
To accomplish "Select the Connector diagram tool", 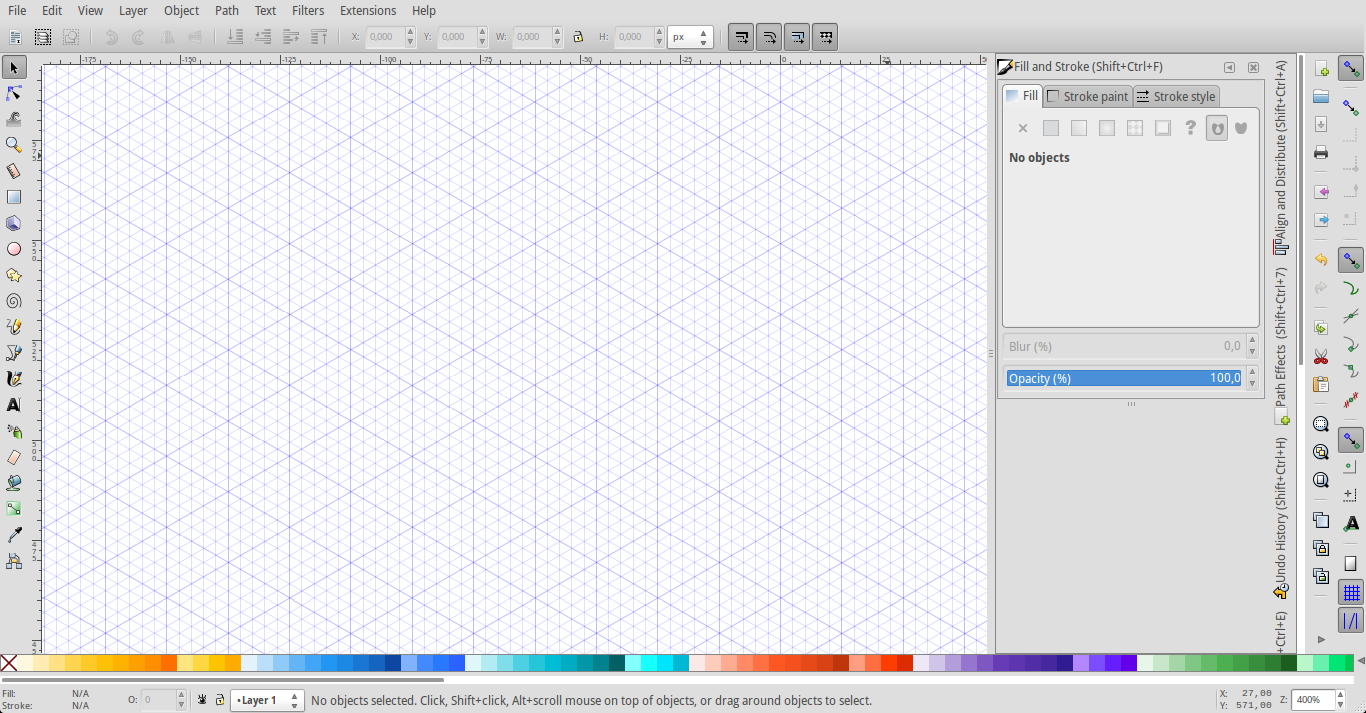I will tap(14, 561).
